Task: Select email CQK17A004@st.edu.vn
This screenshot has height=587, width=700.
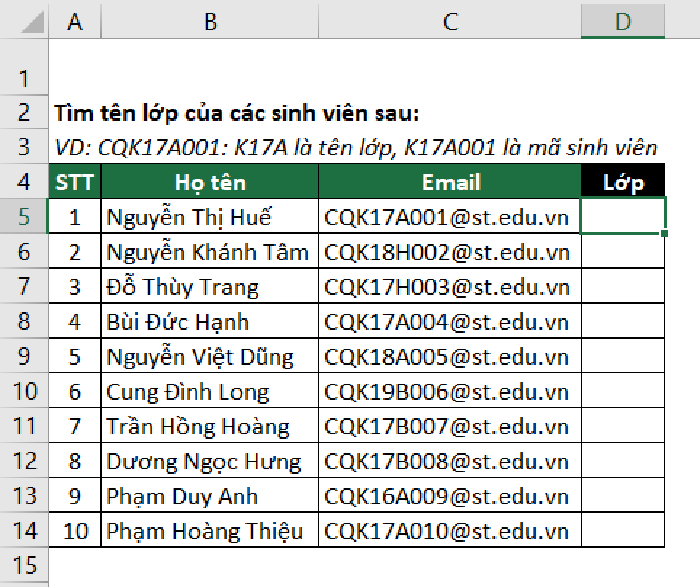Action: coord(450,321)
